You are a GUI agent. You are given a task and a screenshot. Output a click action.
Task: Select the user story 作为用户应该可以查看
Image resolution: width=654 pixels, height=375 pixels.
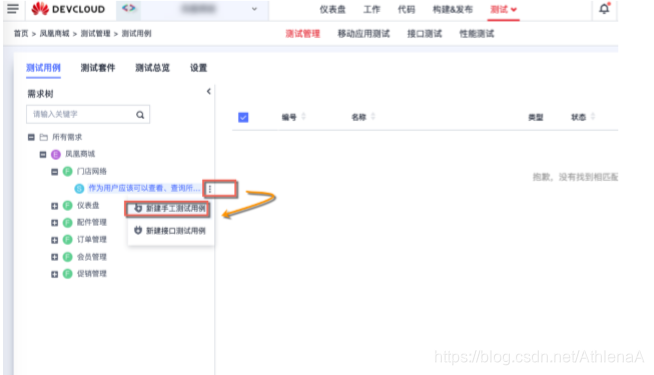(144, 189)
